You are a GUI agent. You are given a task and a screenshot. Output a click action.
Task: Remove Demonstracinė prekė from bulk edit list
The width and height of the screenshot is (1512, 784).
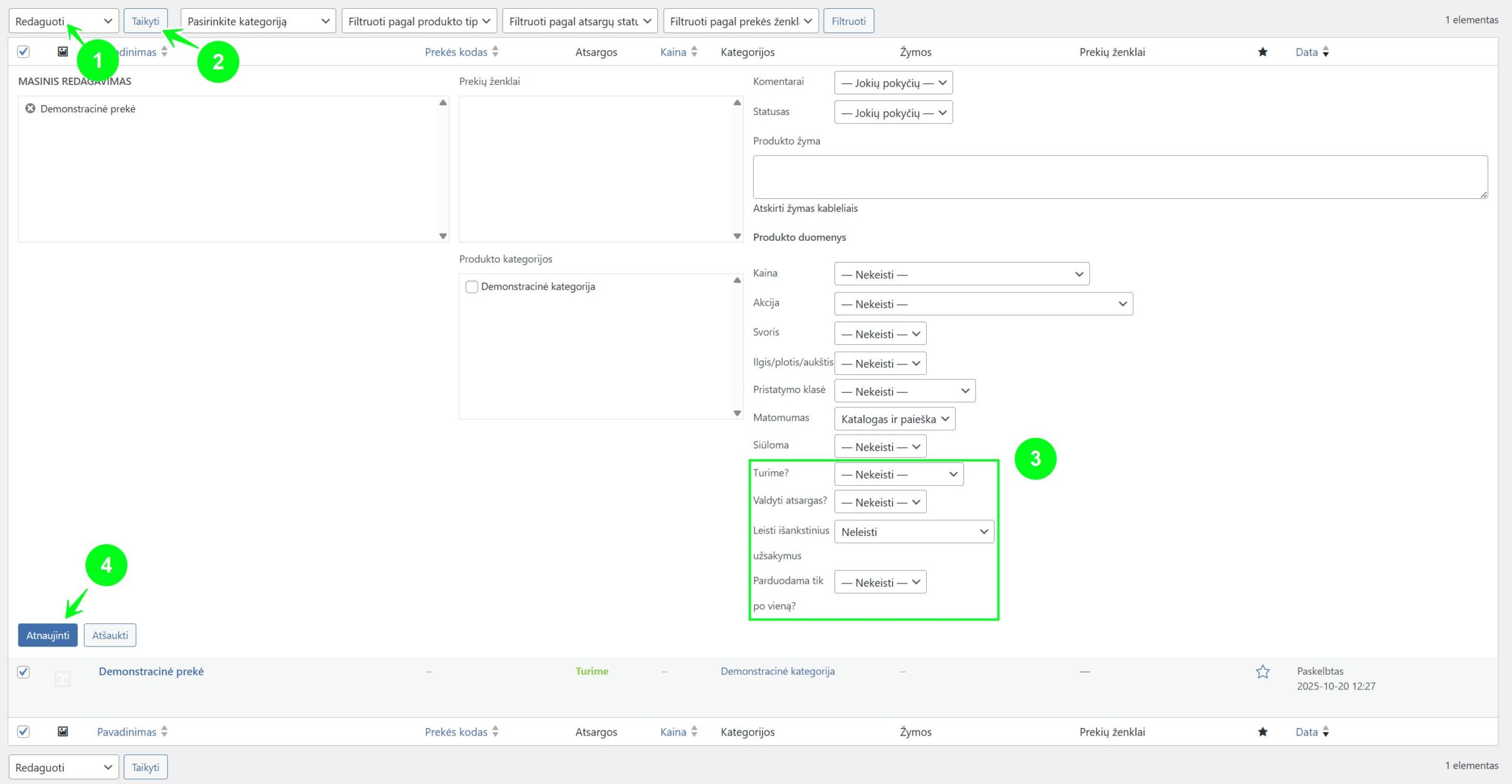[30, 109]
